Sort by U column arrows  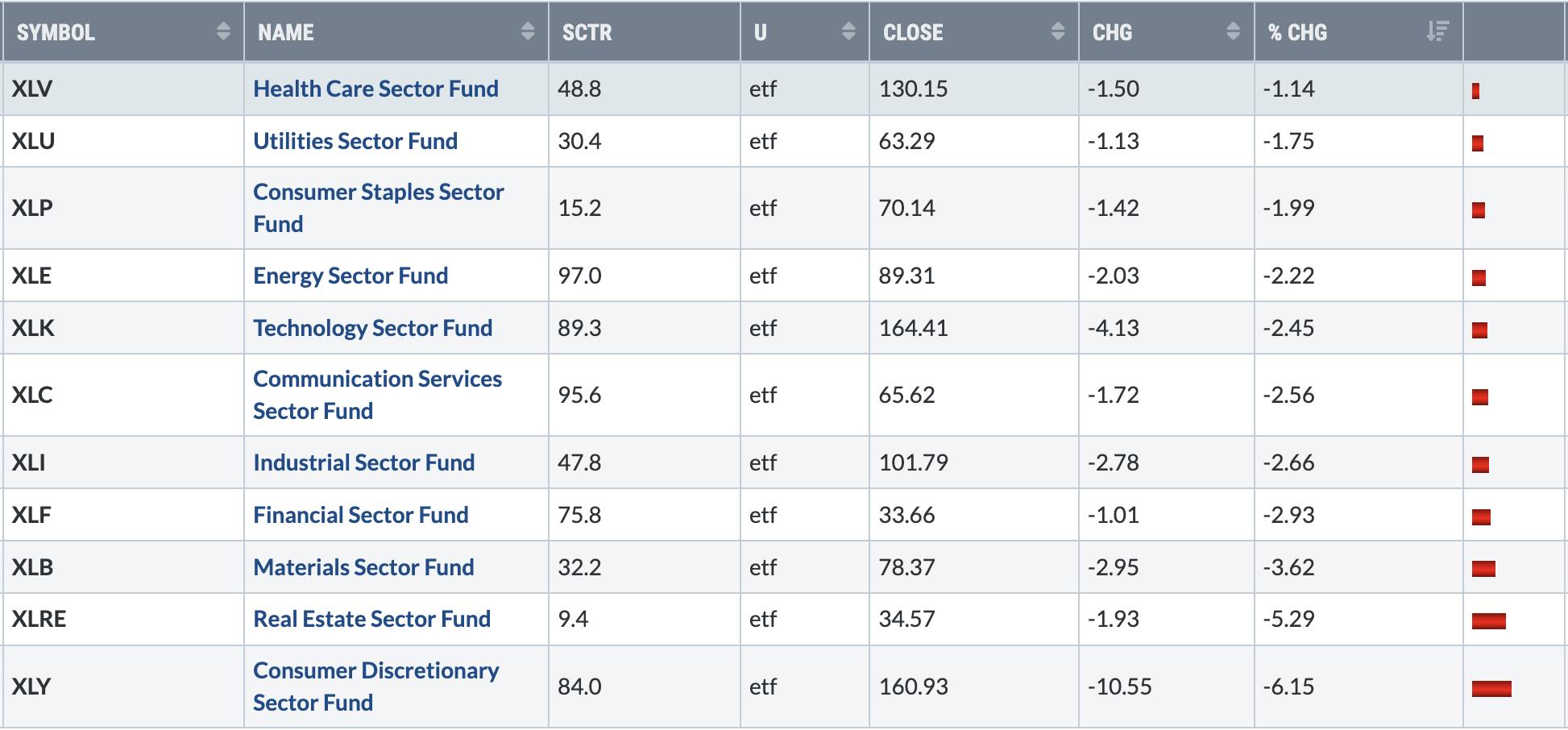pyautogui.click(x=848, y=31)
